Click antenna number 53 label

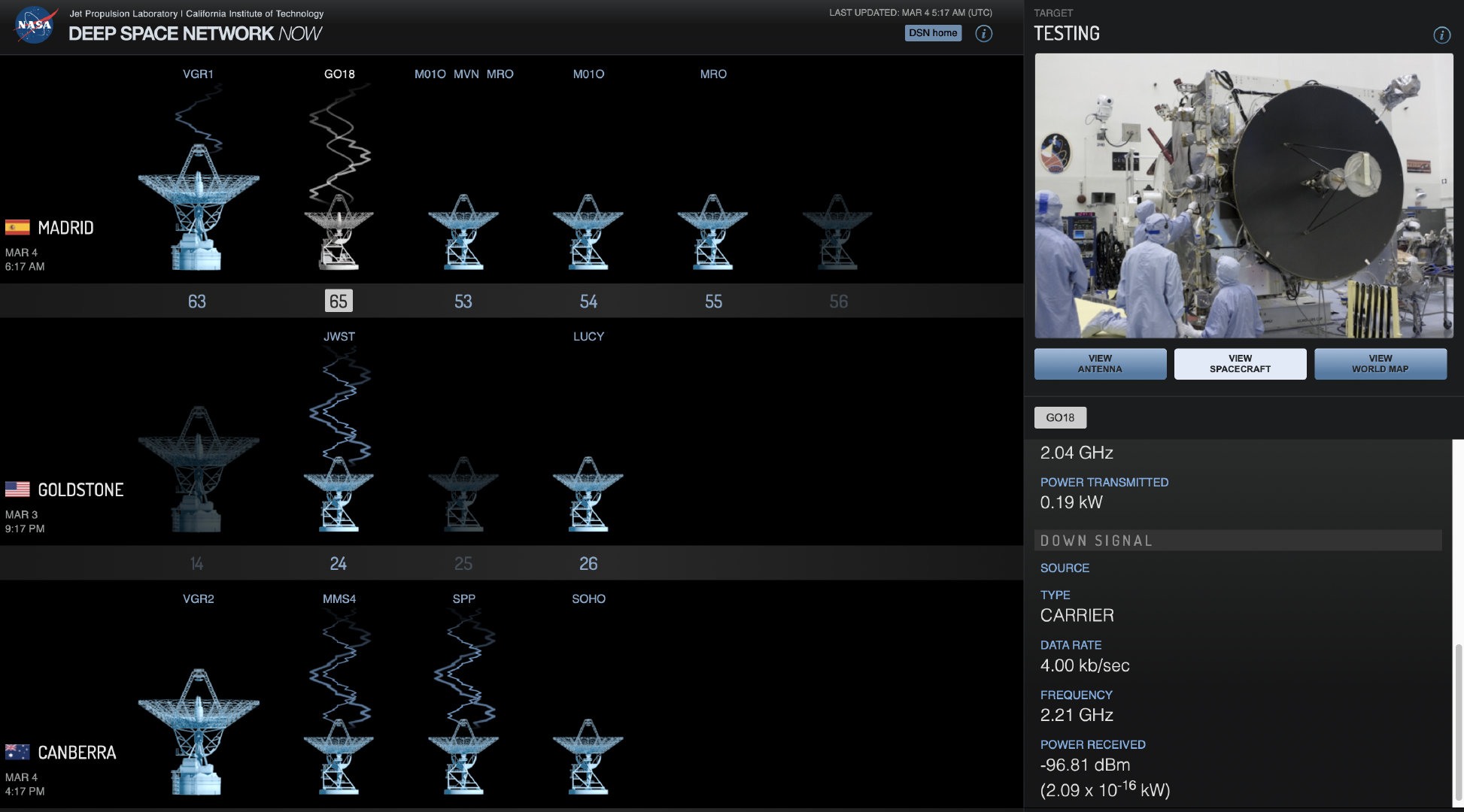pyautogui.click(x=463, y=301)
